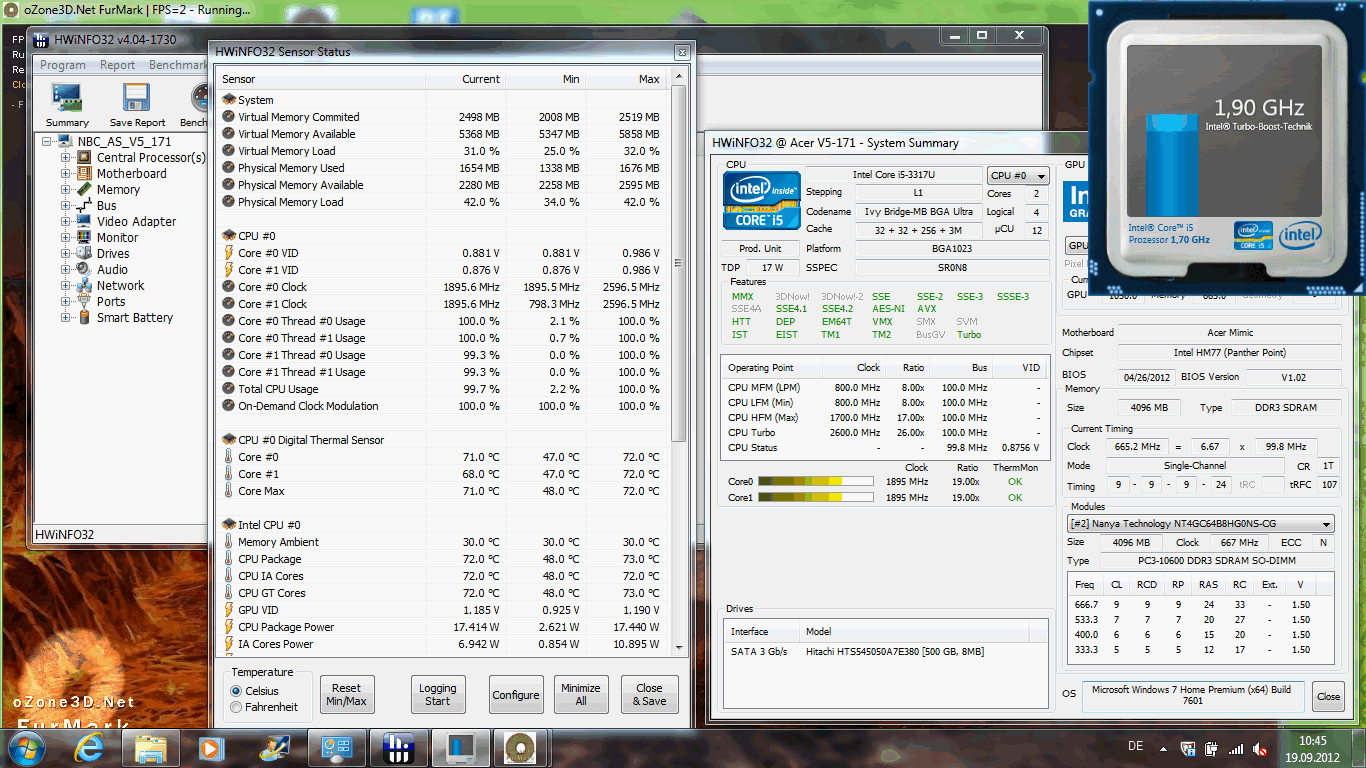Click the Reset Min/Max button
Image resolution: width=1366 pixels, height=768 pixels.
click(x=346, y=695)
